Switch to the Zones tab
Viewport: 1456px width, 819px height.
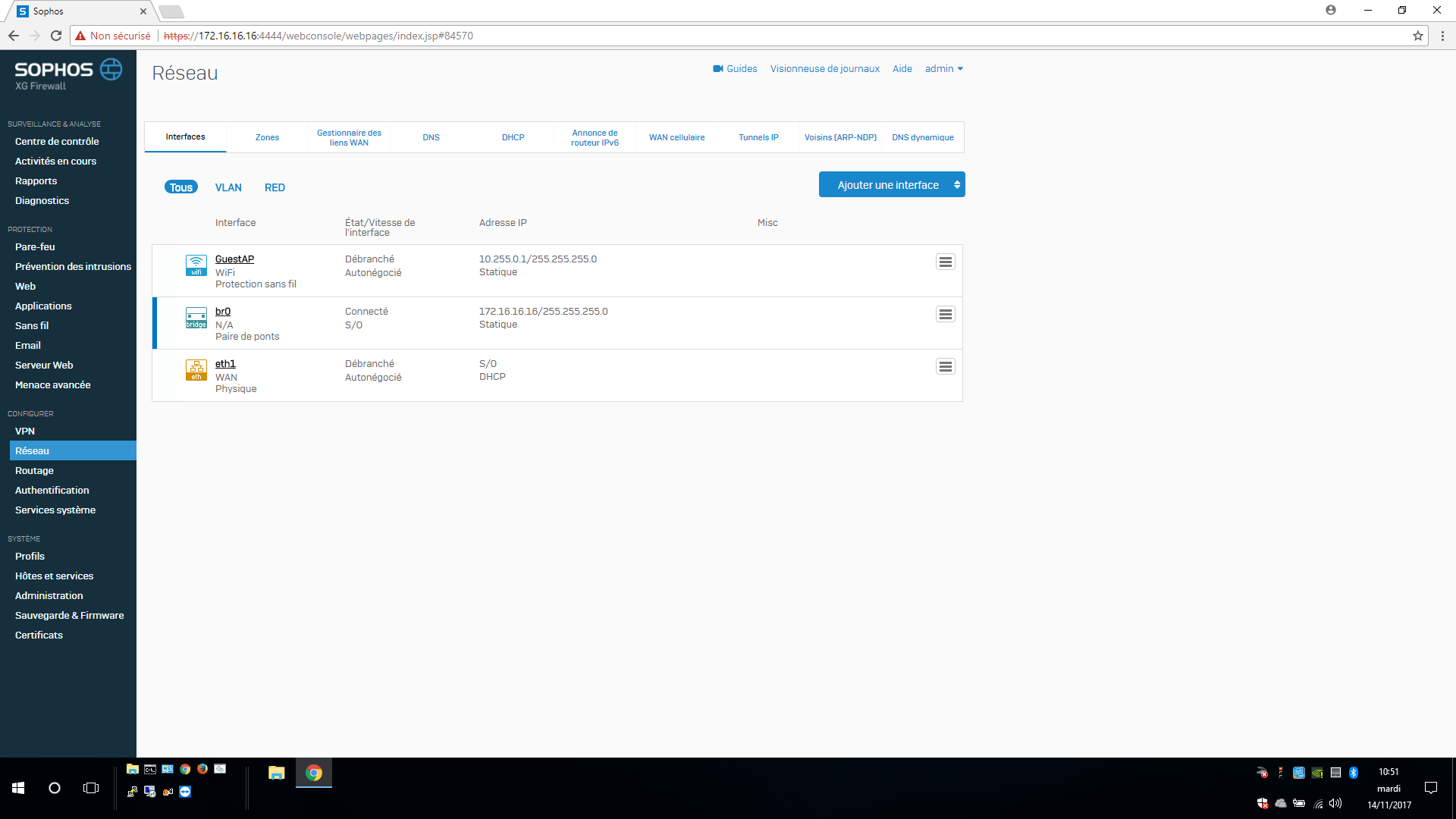click(267, 137)
